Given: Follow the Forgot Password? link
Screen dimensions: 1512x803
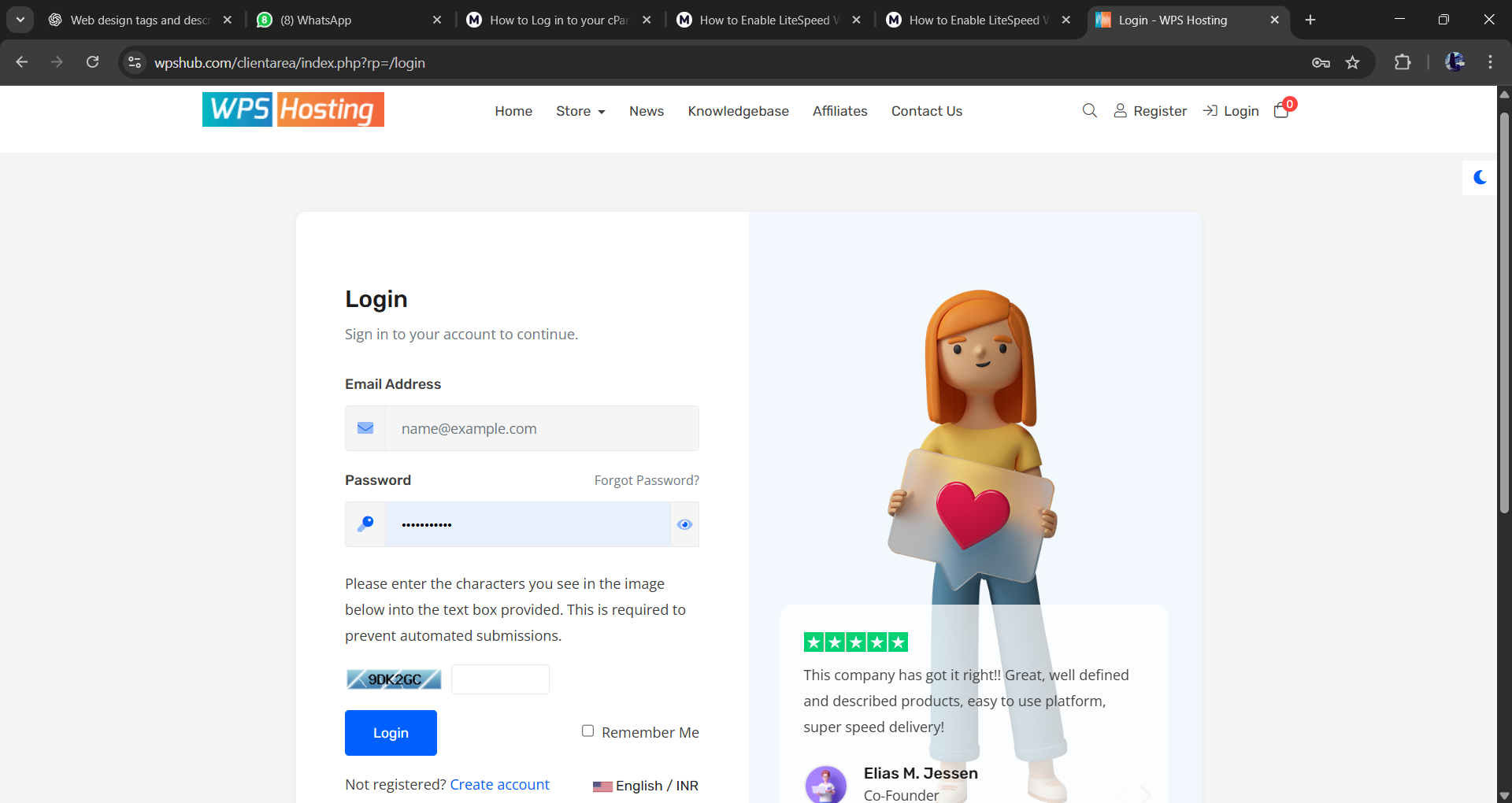Looking at the screenshot, I should (x=646, y=480).
